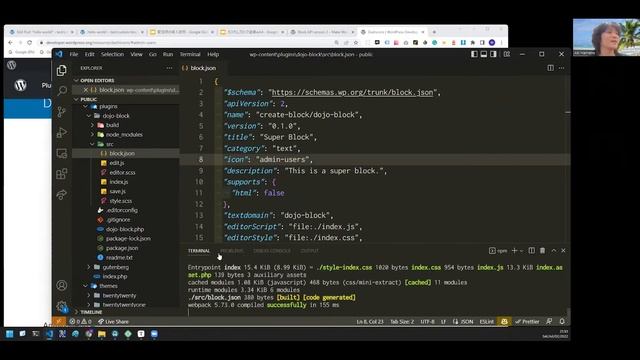
Task: Toggle bottom panel layout icon
Action: 484,54
